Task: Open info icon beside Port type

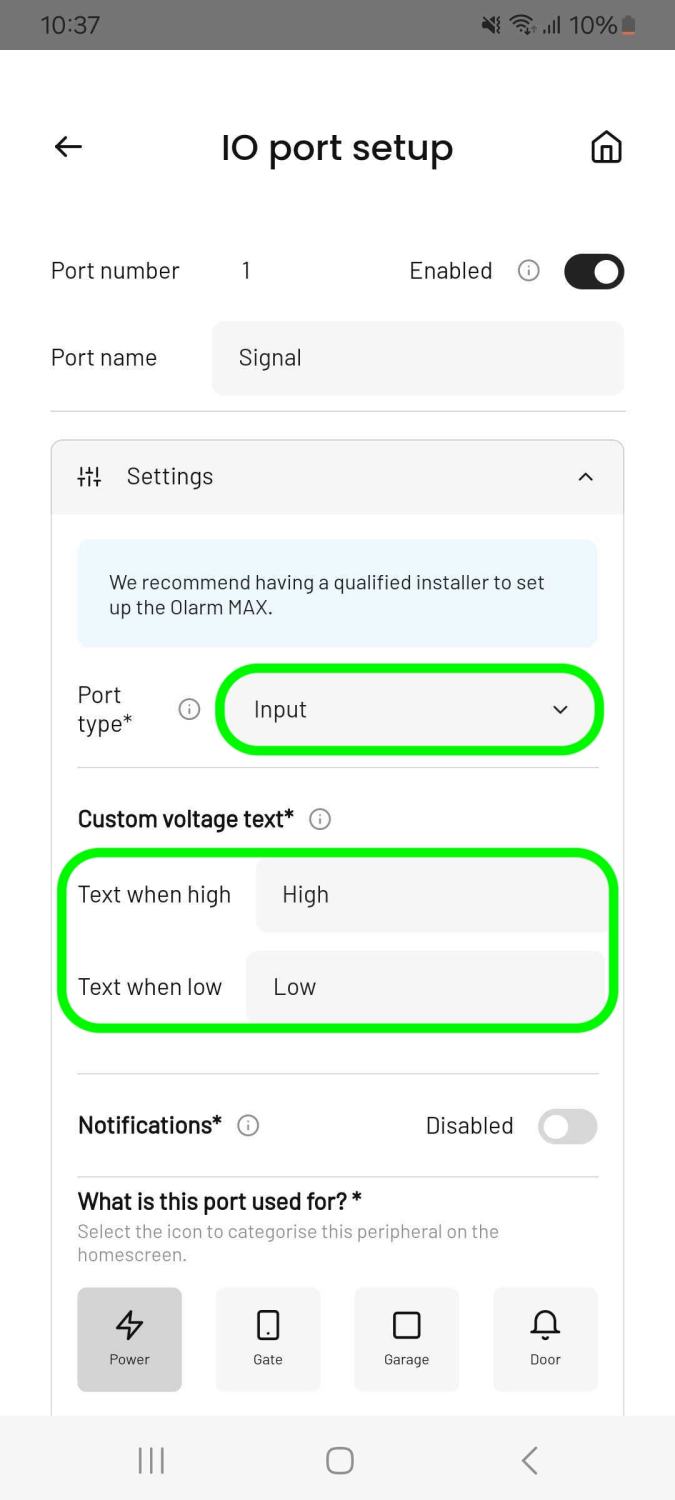Action: click(189, 709)
